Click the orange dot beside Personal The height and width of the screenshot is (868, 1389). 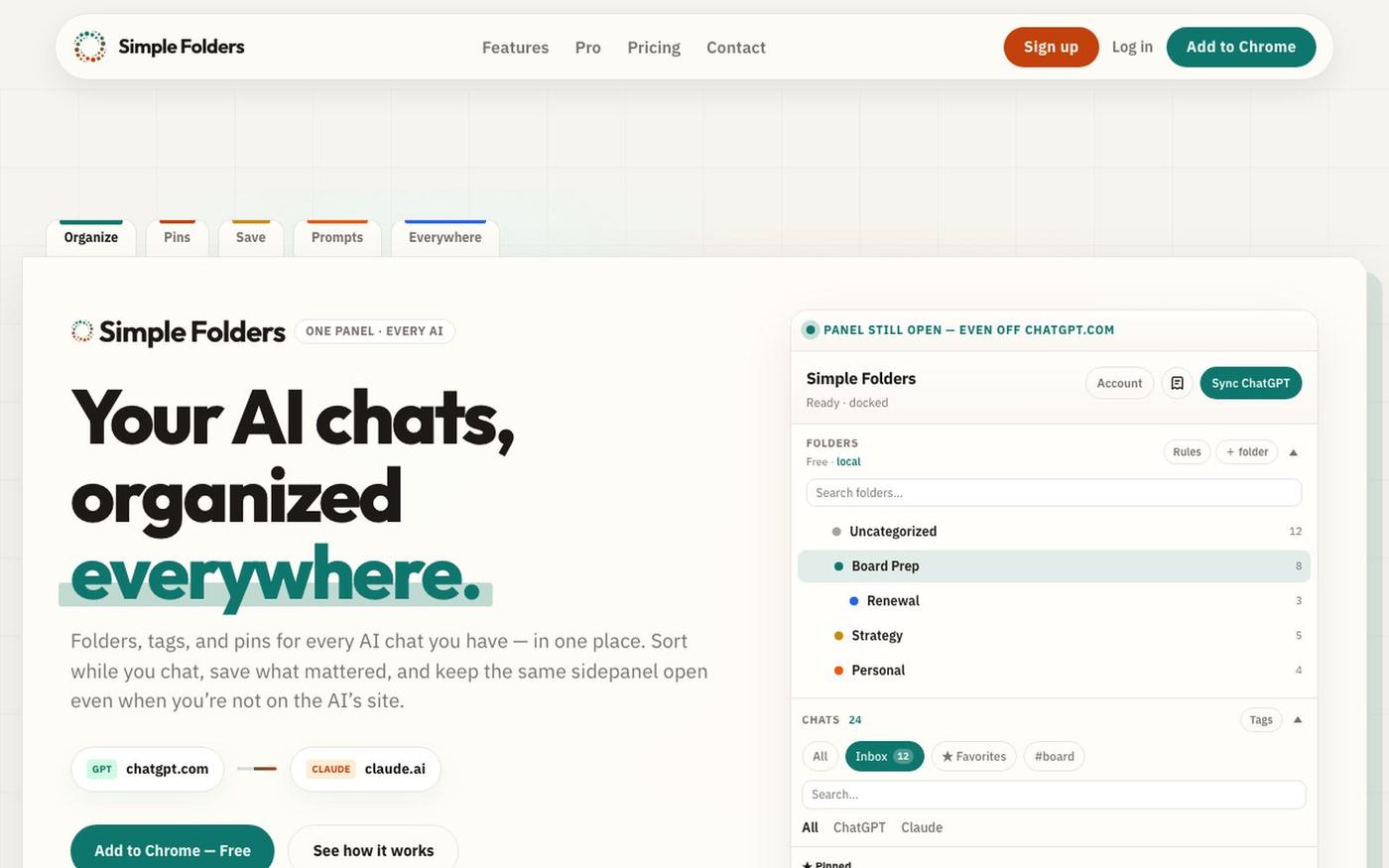838,671
